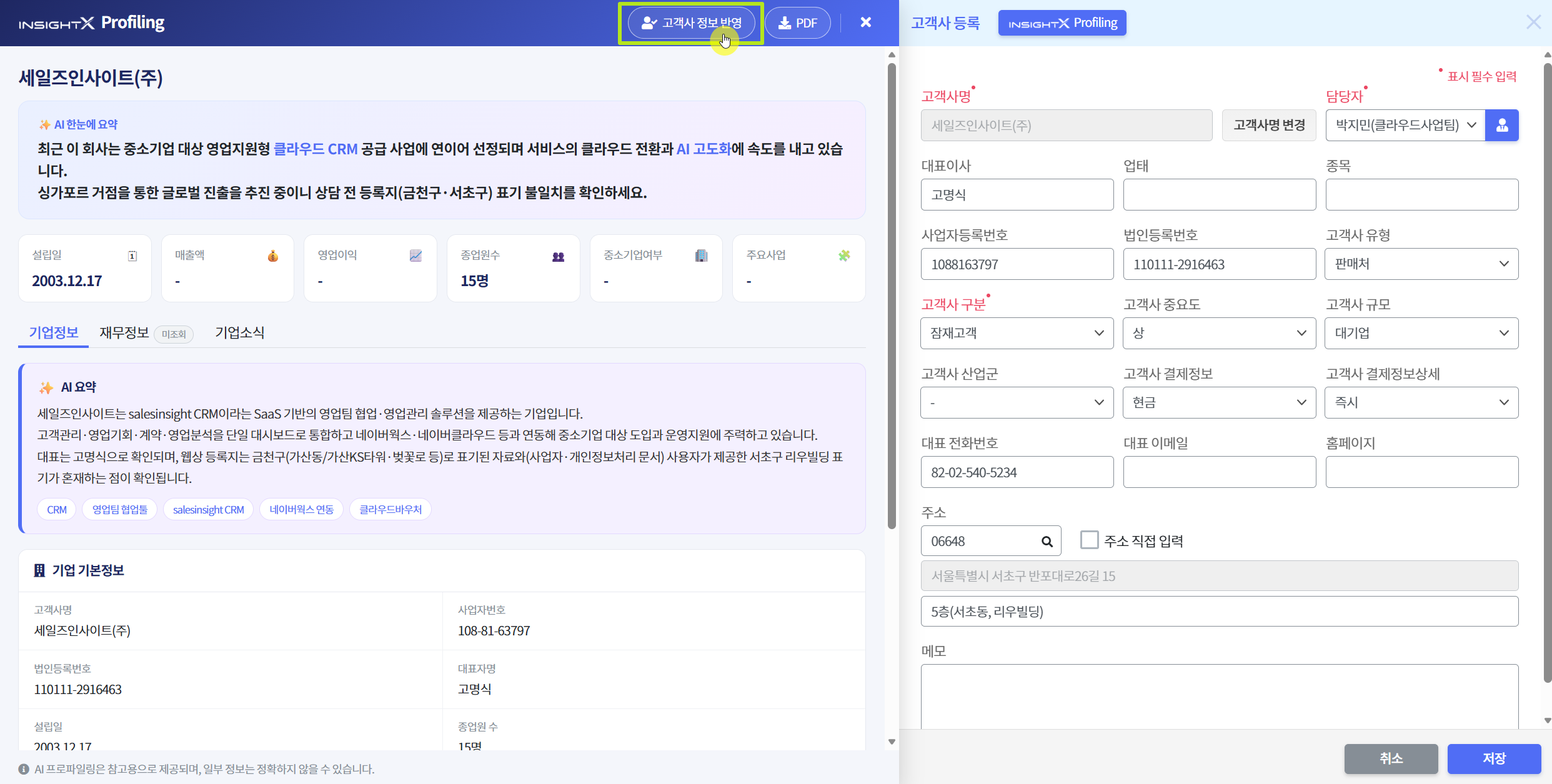Expand the 고객사 결제정보상세 dropdown
The image size is (1552, 784).
(x=1421, y=402)
